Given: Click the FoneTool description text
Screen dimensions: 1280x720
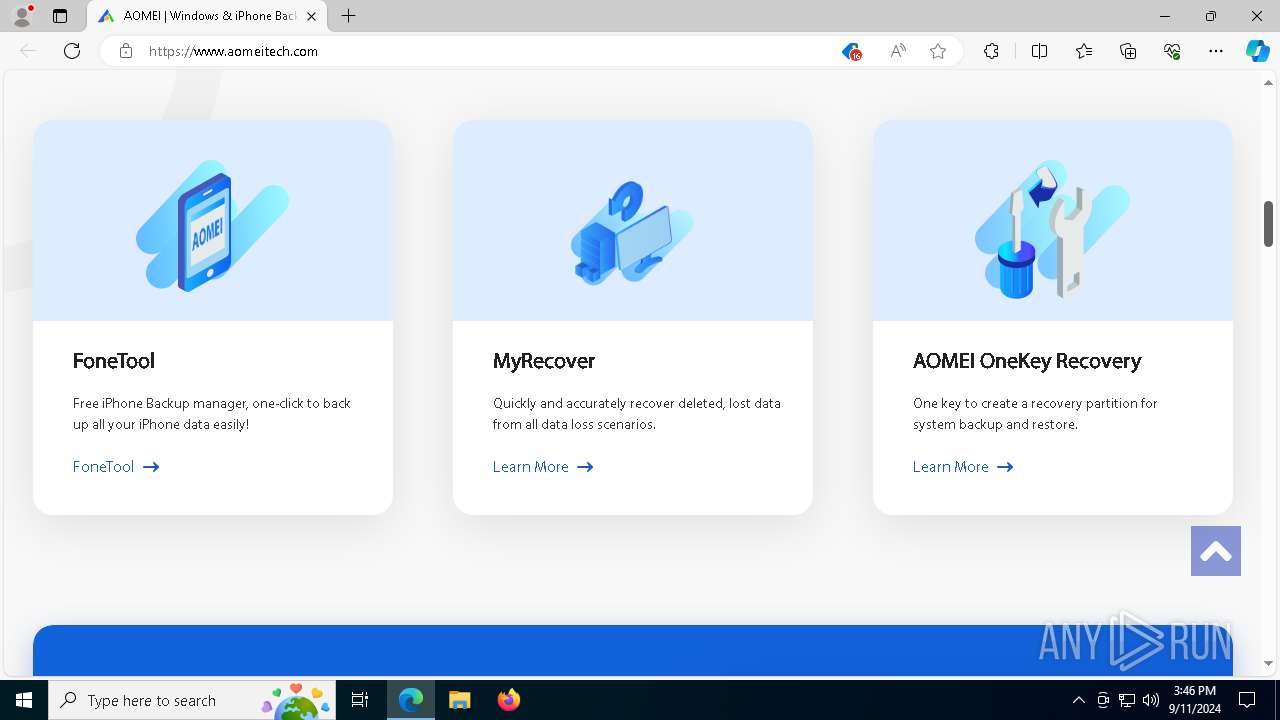Looking at the screenshot, I should [x=212, y=414].
